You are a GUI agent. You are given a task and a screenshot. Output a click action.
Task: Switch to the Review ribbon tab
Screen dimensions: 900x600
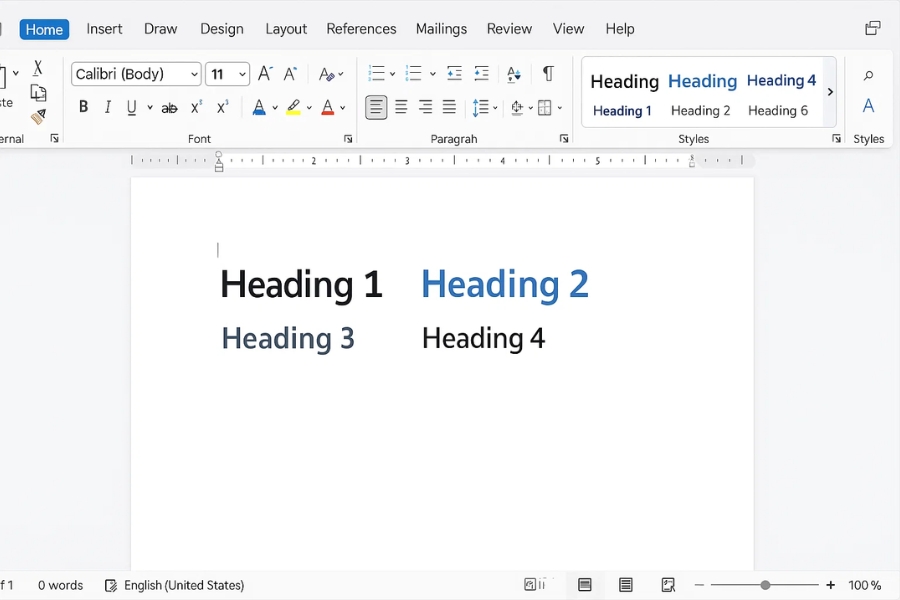click(509, 28)
